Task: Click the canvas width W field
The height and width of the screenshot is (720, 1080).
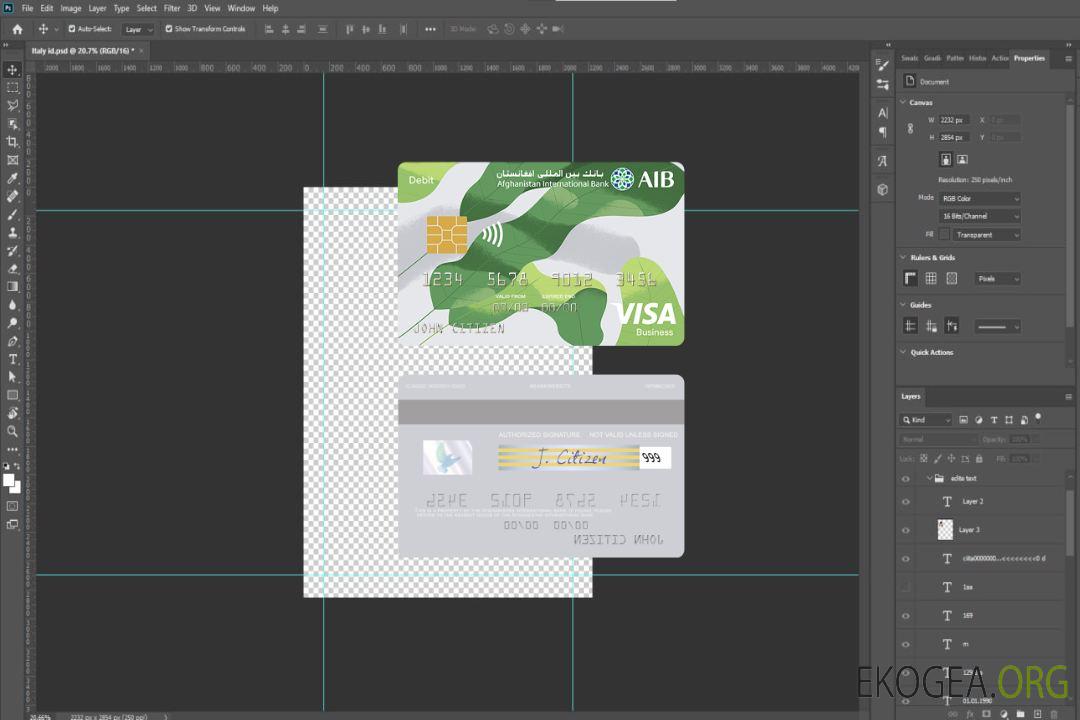Action: click(954, 120)
